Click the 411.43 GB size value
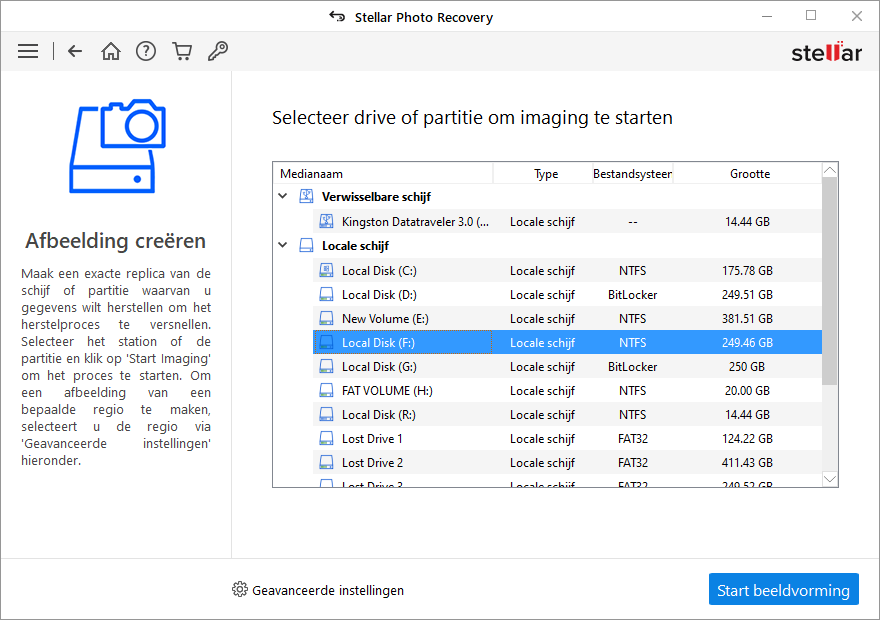This screenshot has width=880, height=620. click(747, 463)
